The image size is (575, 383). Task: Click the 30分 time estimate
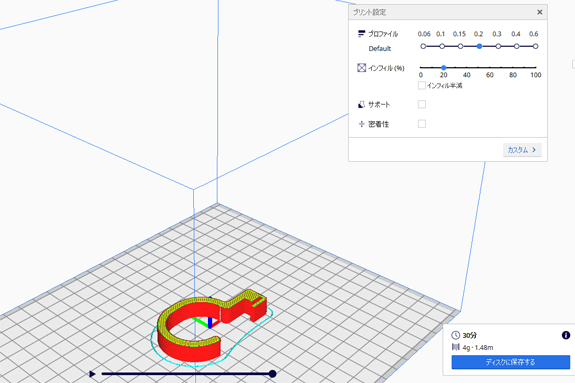pos(470,335)
